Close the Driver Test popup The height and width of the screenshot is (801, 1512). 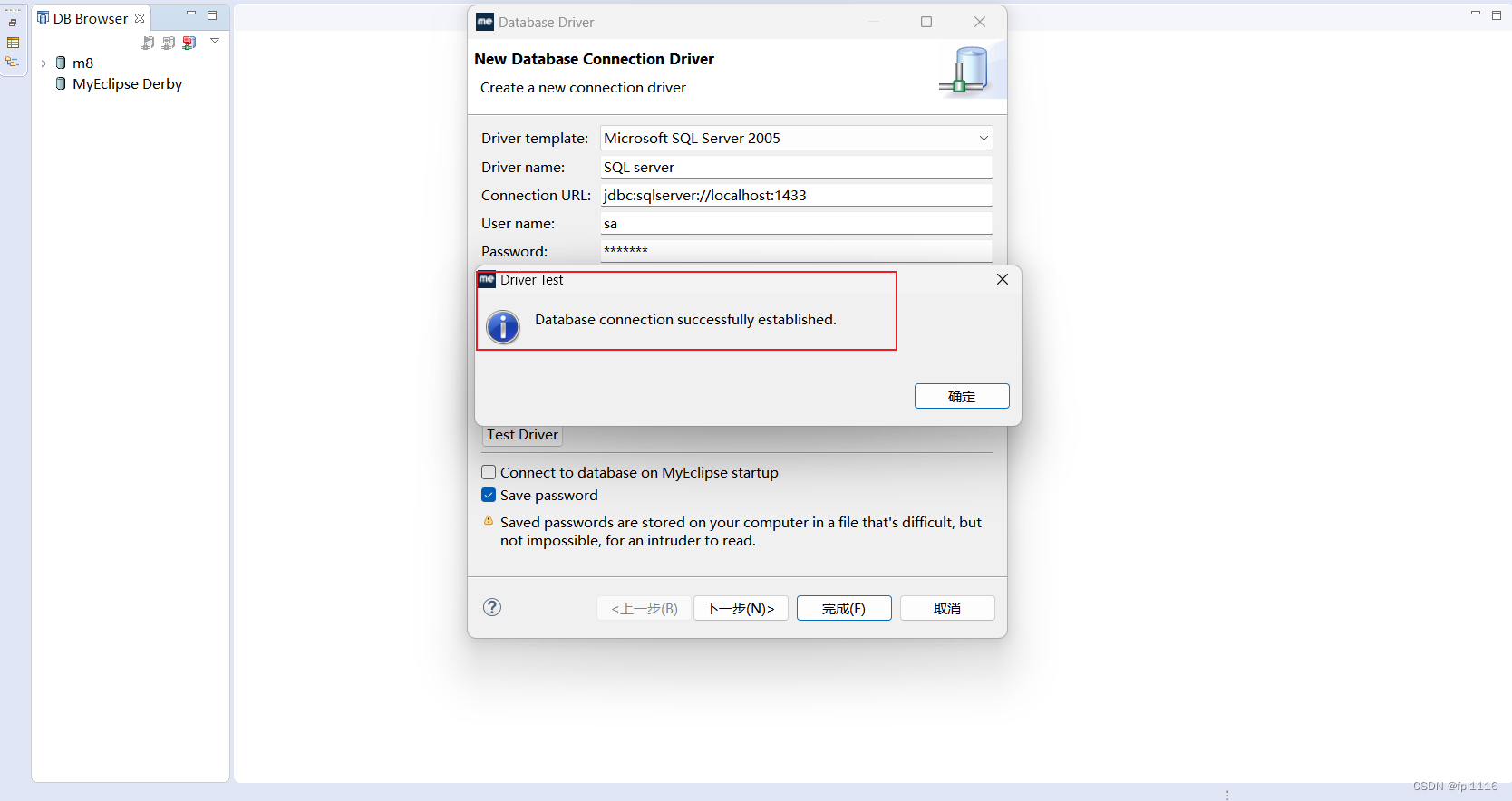click(1003, 279)
